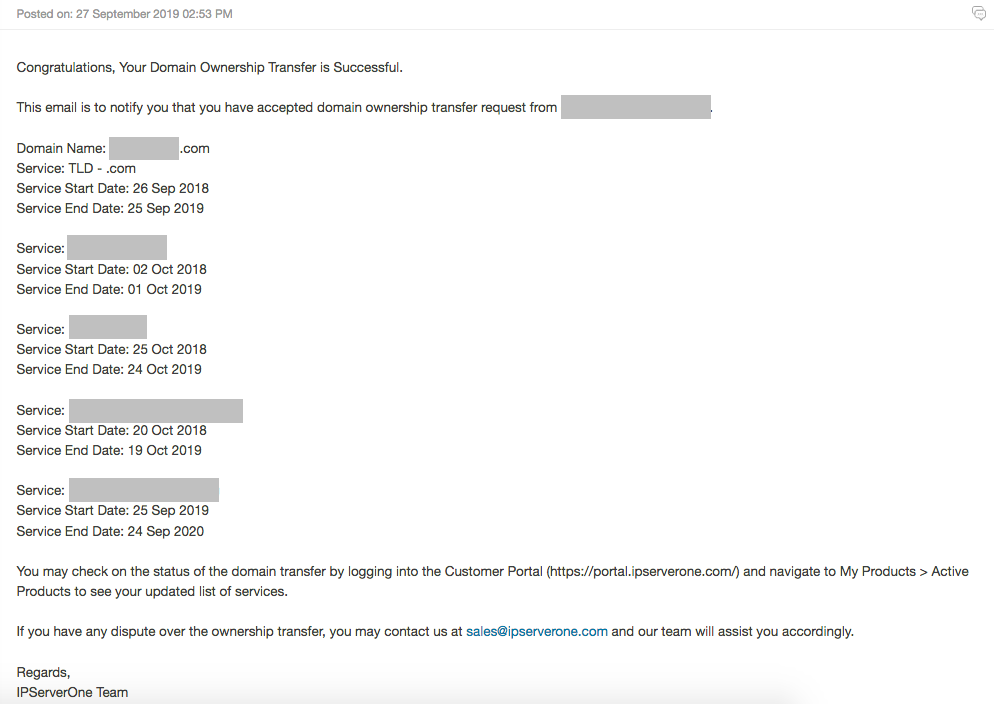The width and height of the screenshot is (994, 704).
Task: Click the redacted domain name before .com
Action: point(144,148)
